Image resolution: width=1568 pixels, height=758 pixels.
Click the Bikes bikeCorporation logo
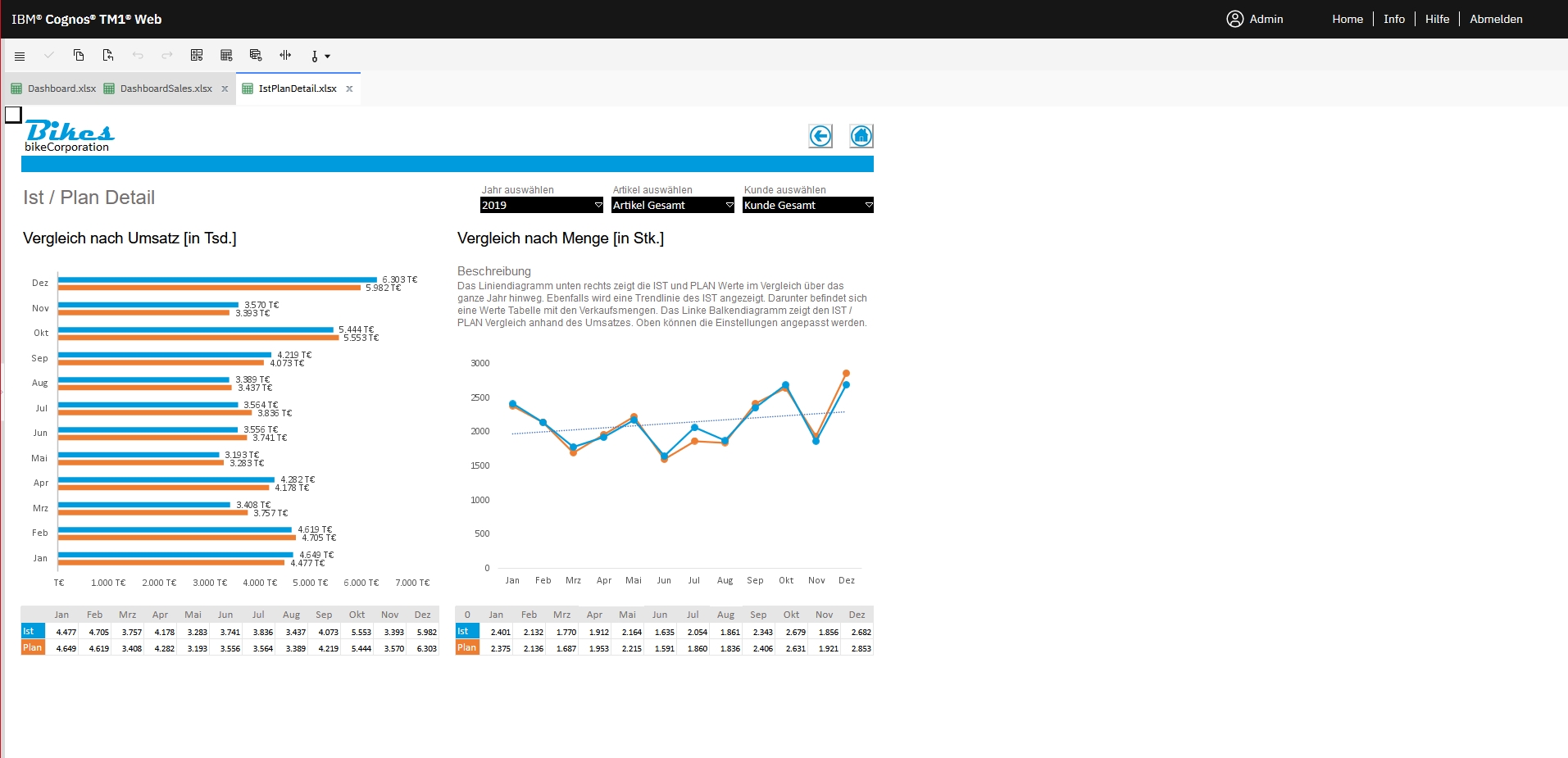(69, 136)
